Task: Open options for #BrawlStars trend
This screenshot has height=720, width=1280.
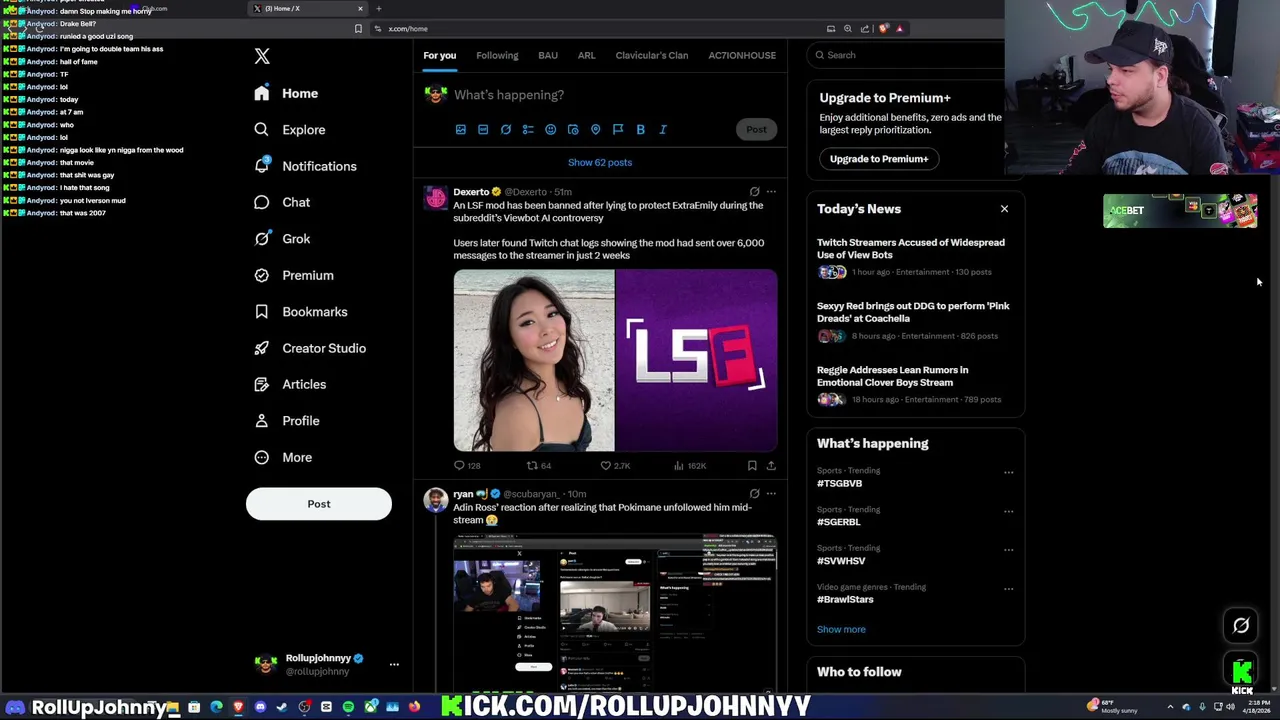Action: (1008, 589)
